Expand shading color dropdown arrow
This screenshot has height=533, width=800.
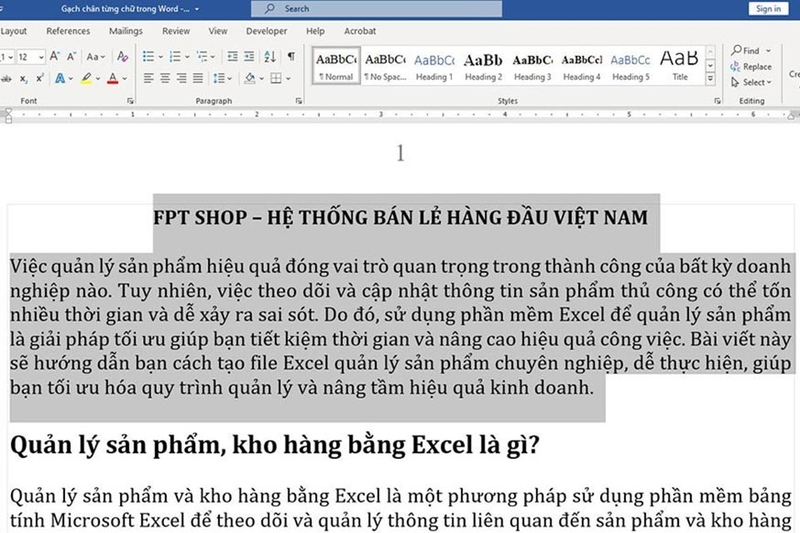262,79
